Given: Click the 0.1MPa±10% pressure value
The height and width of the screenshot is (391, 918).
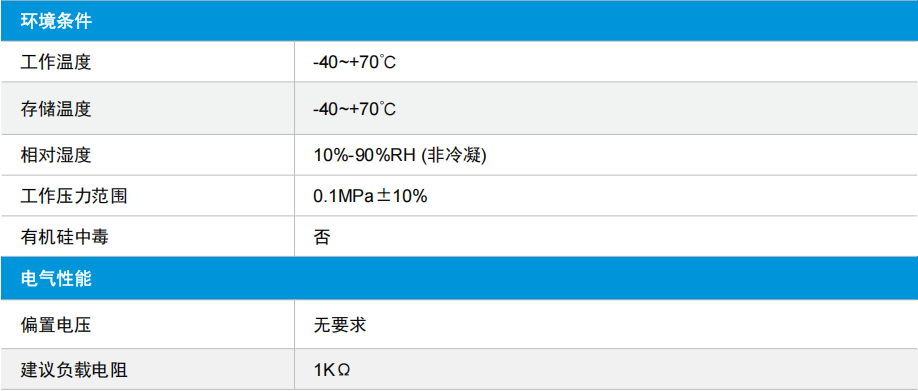Looking at the screenshot, I should coord(370,196).
